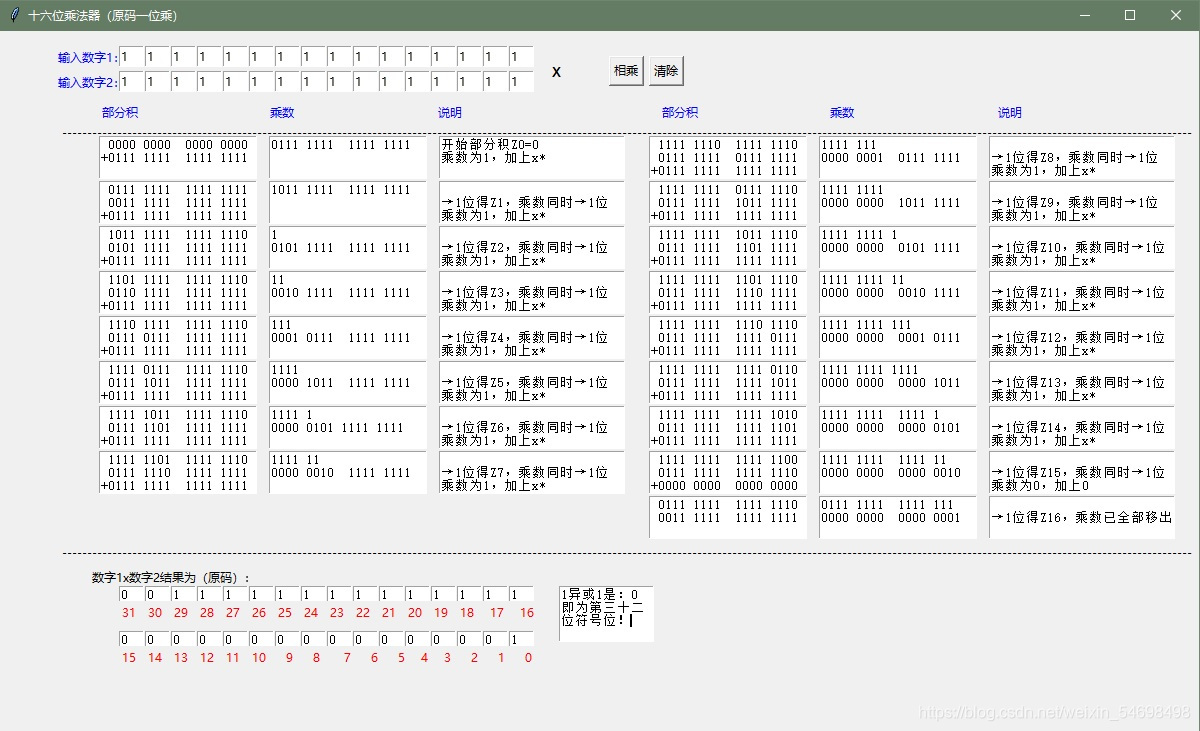This screenshot has height=731, width=1200.
Task: Click the red bit label 10
Action: pos(259,658)
